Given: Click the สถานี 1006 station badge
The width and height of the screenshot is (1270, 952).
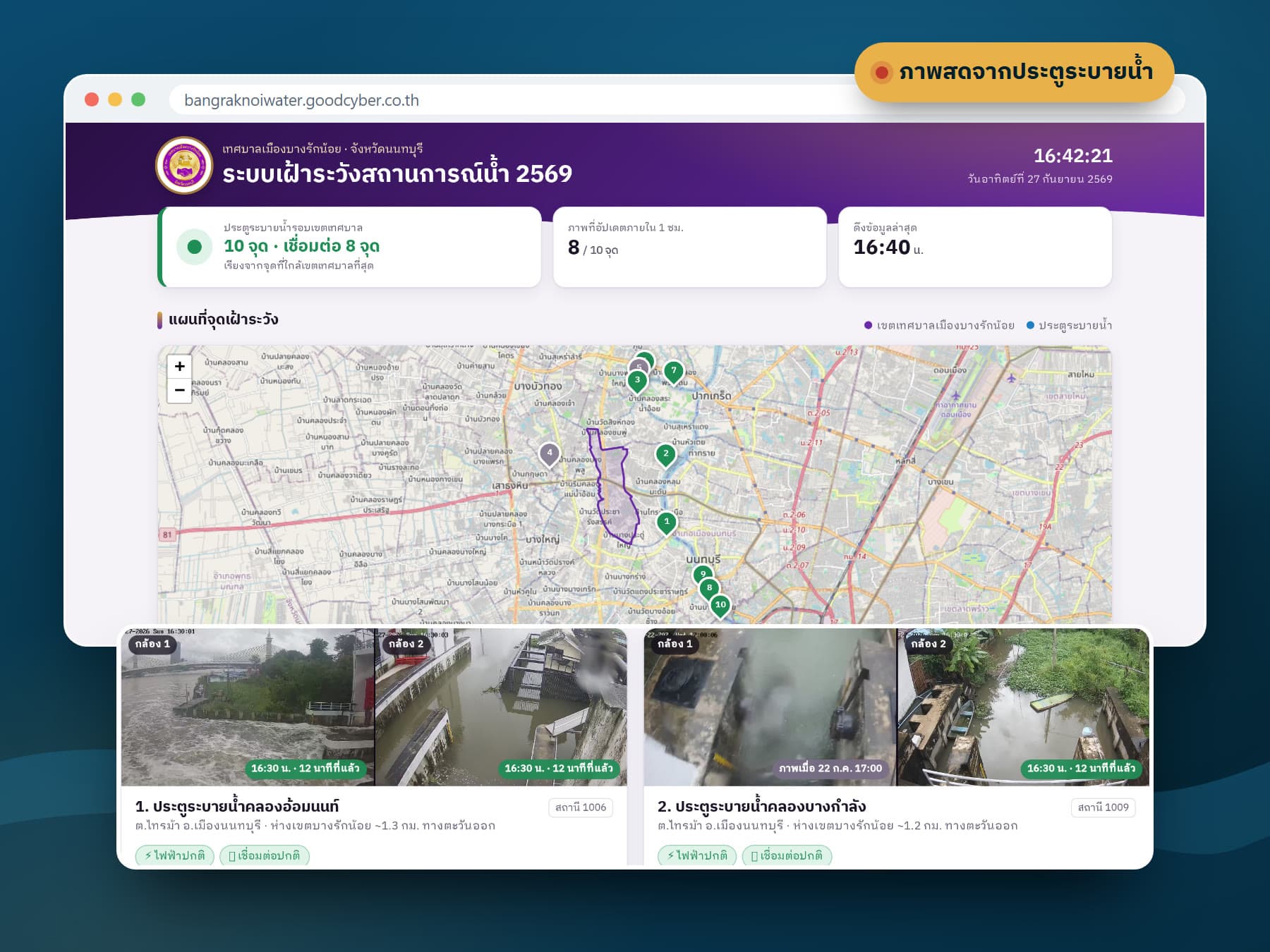Looking at the screenshot, I should click(x=581, y=807).
